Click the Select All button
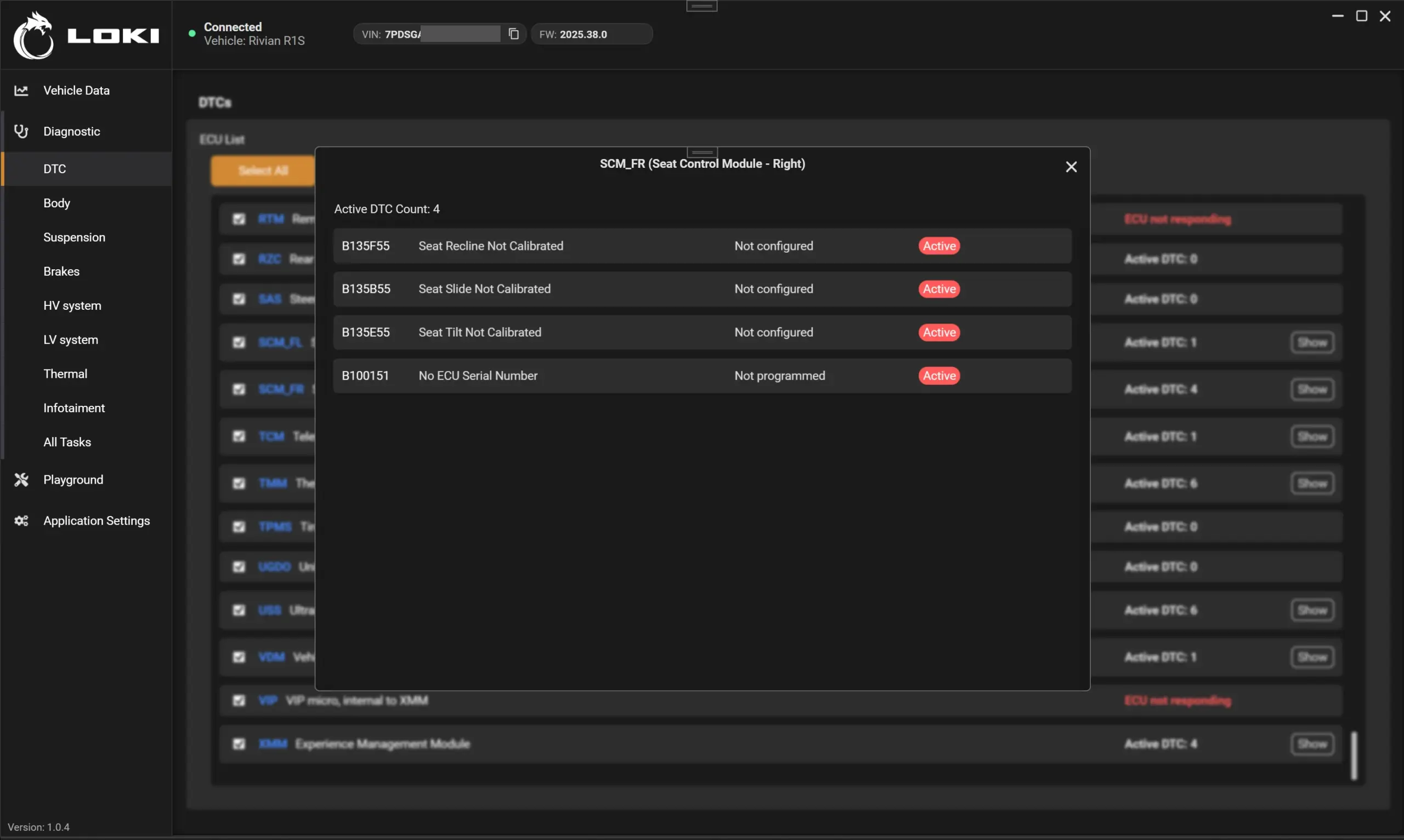This screenshot has width=1404, height=840. [x=263, y=171]
